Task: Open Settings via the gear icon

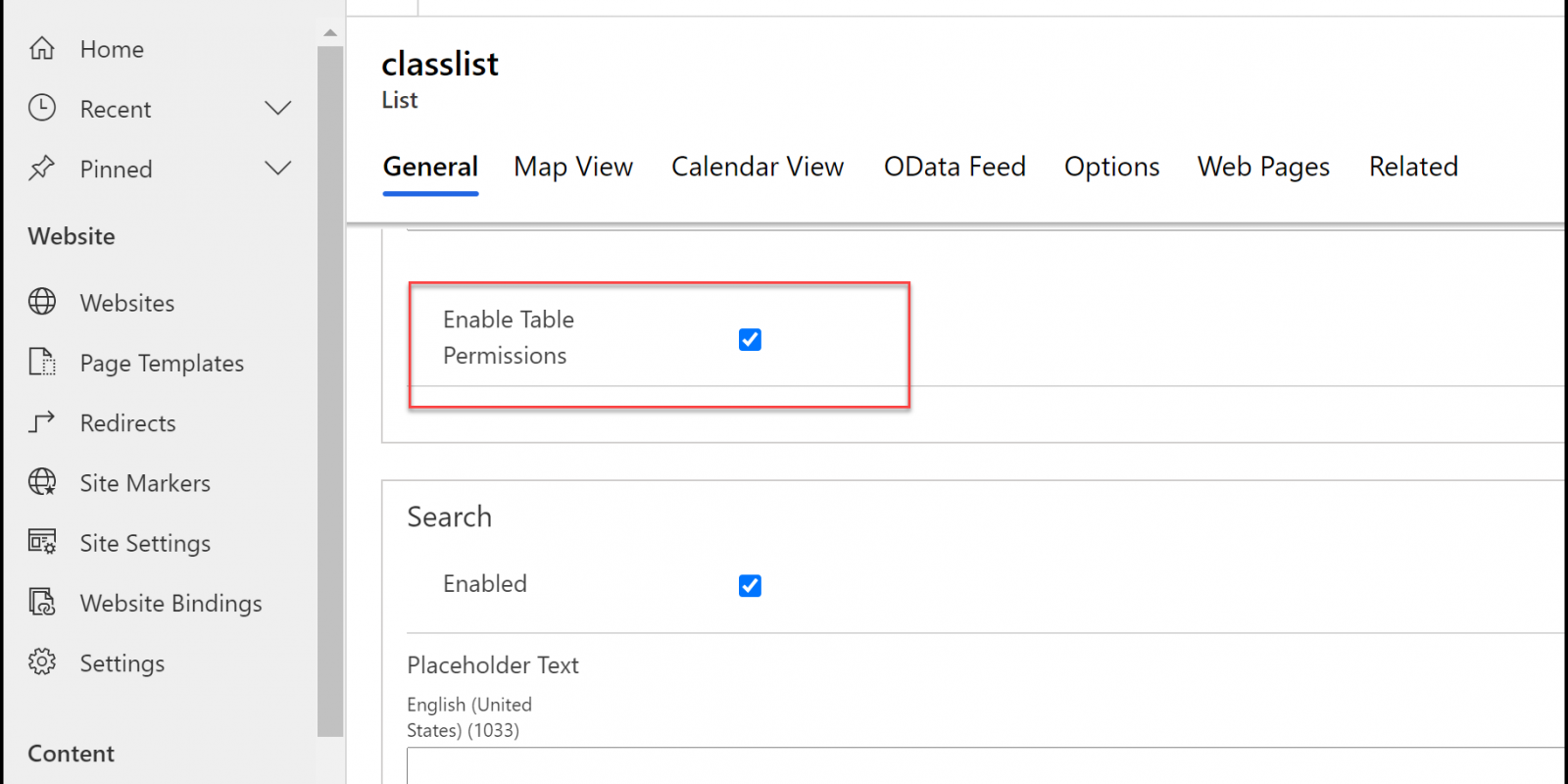Action: coord(42,661)
